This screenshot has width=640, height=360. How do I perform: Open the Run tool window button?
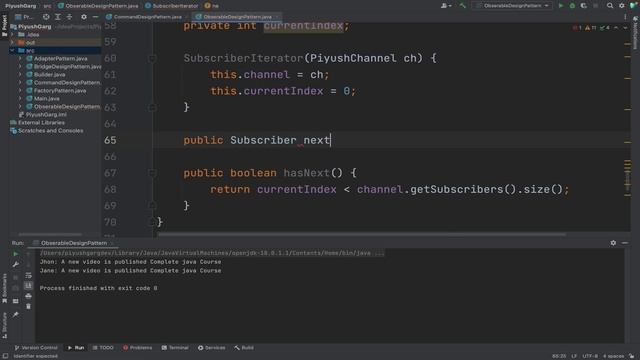(76, 348)
